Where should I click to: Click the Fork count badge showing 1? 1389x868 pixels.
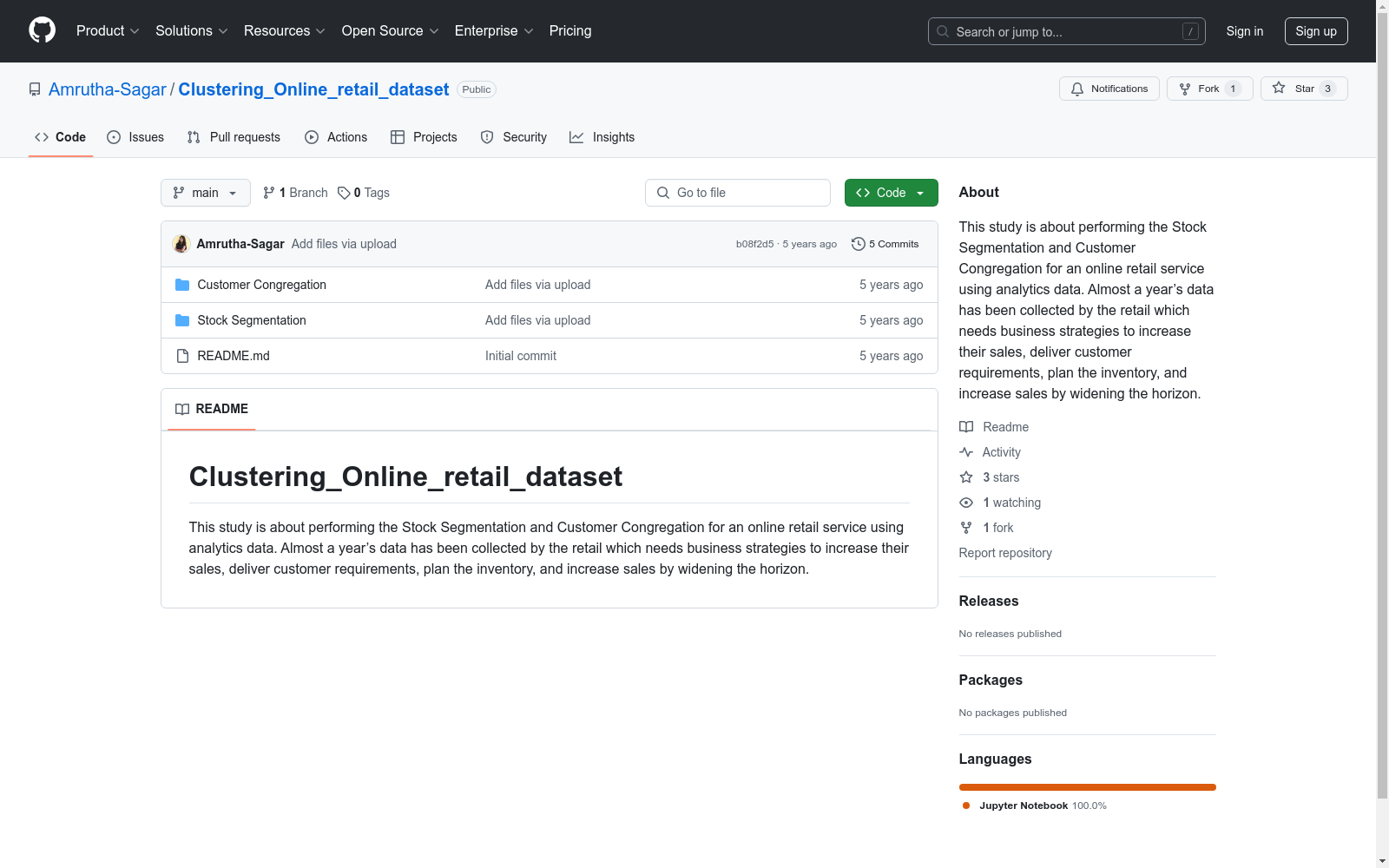[x=1233, y=89]
